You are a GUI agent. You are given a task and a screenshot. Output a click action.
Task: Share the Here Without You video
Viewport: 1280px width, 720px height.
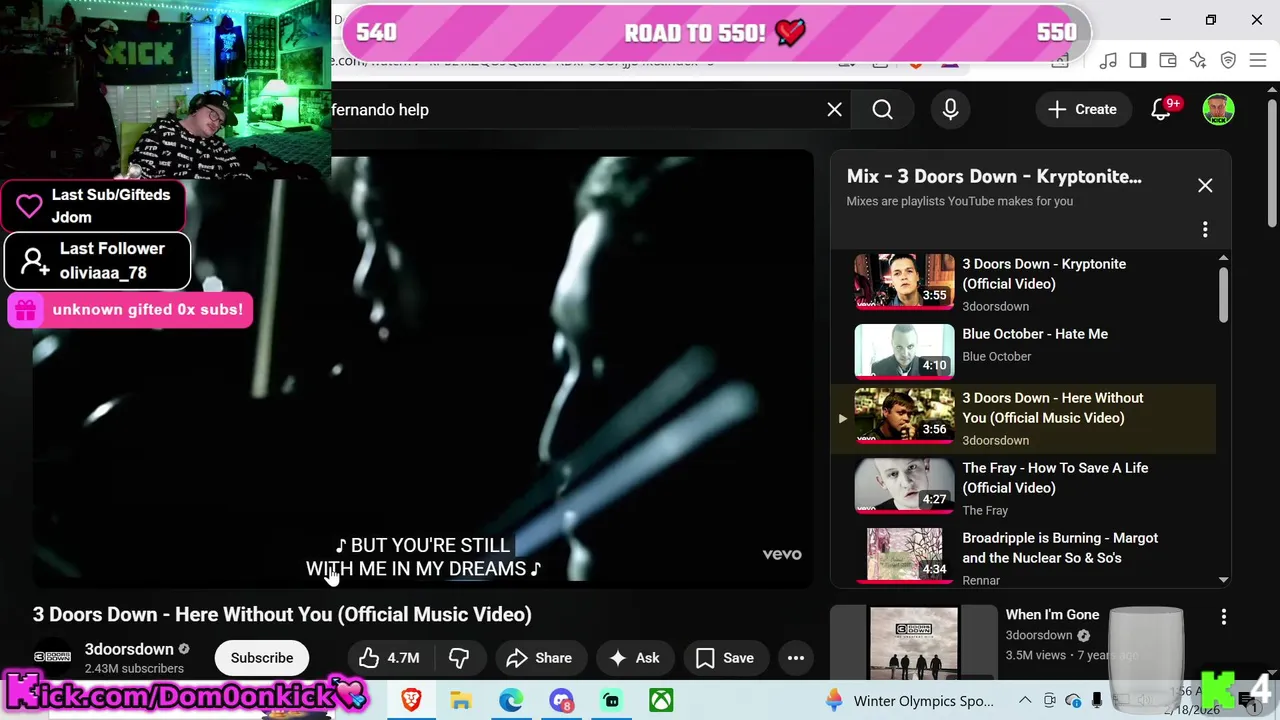click(x=539, y=658)
